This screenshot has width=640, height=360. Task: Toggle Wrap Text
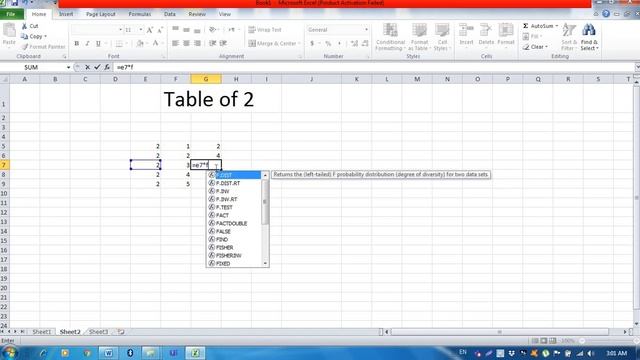[265, 30]
